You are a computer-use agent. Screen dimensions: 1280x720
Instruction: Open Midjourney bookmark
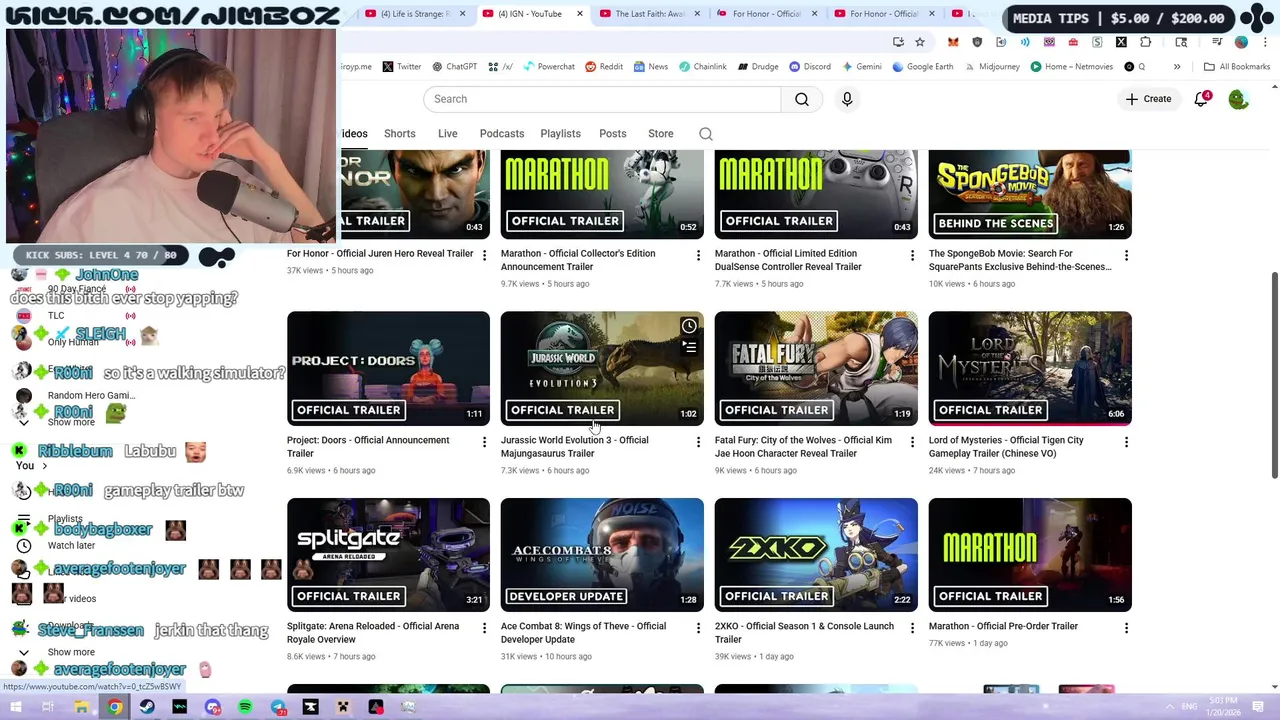(x=992, y=67)
